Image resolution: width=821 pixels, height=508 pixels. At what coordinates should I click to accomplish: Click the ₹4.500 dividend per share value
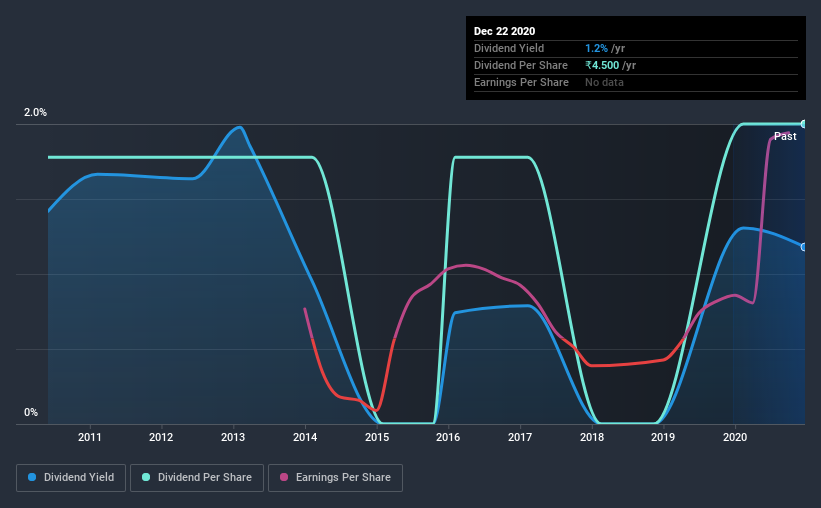tap(602, 65)
